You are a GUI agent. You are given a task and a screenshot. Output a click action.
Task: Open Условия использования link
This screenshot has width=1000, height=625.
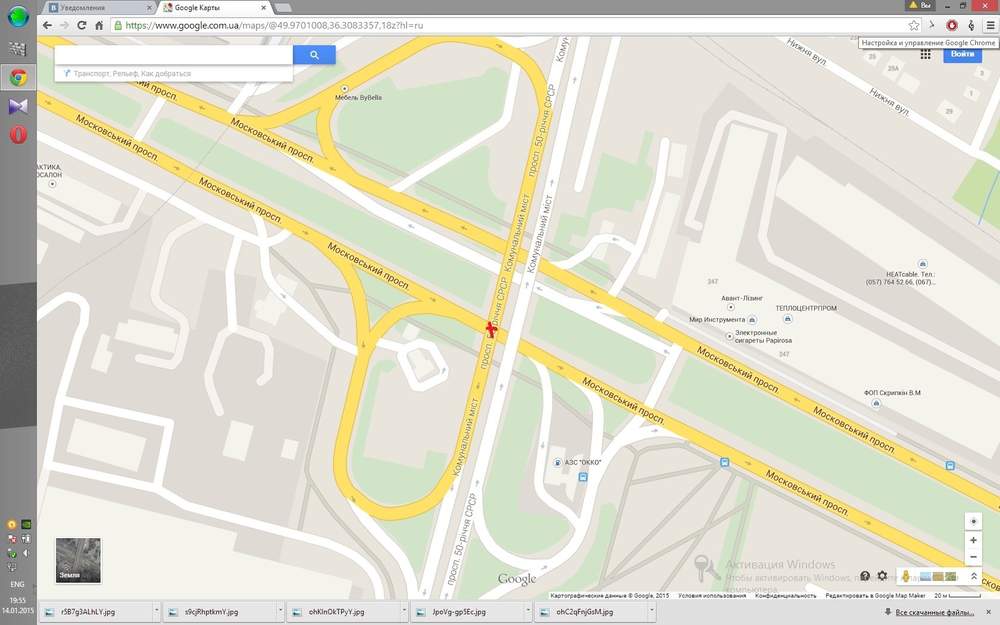point(712,595)
